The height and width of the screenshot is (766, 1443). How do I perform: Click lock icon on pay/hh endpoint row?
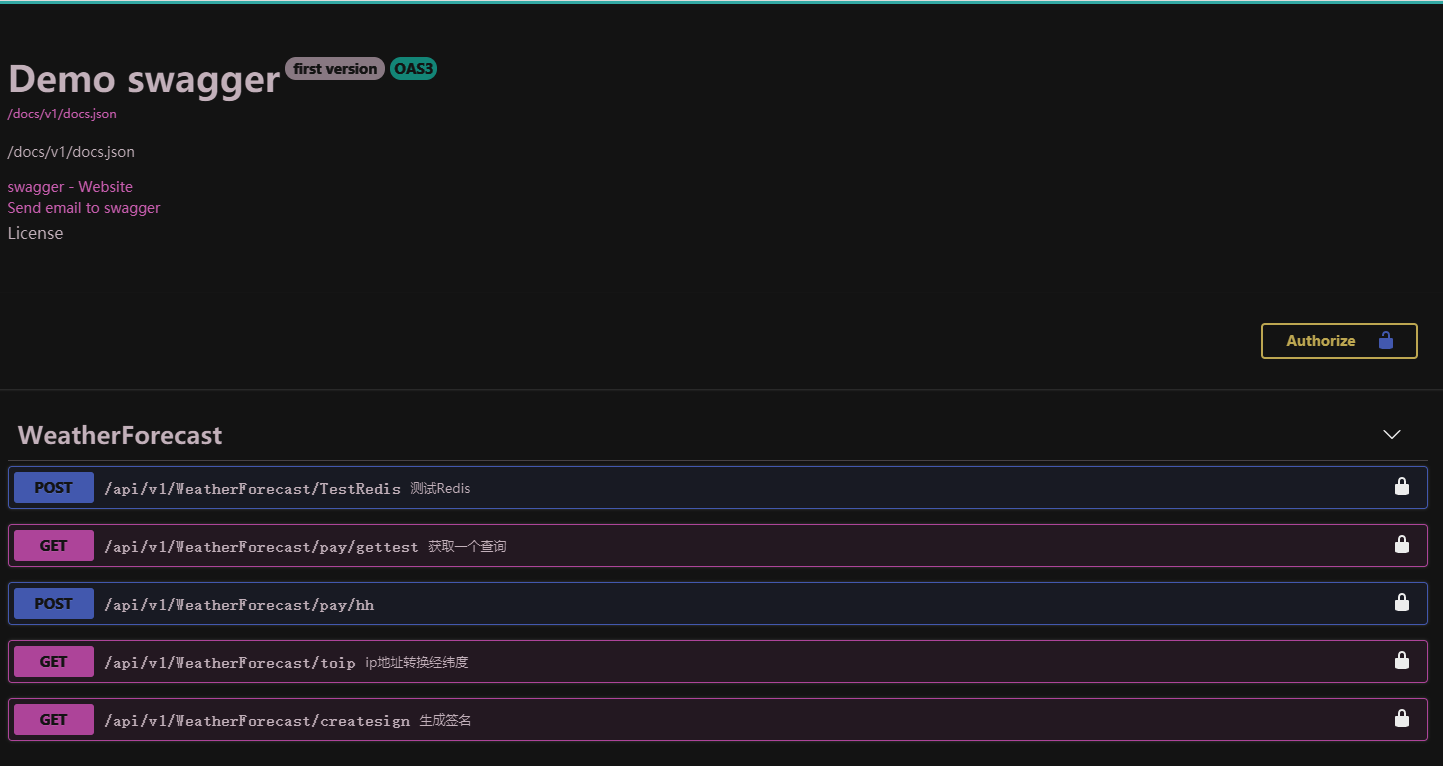1402,603
